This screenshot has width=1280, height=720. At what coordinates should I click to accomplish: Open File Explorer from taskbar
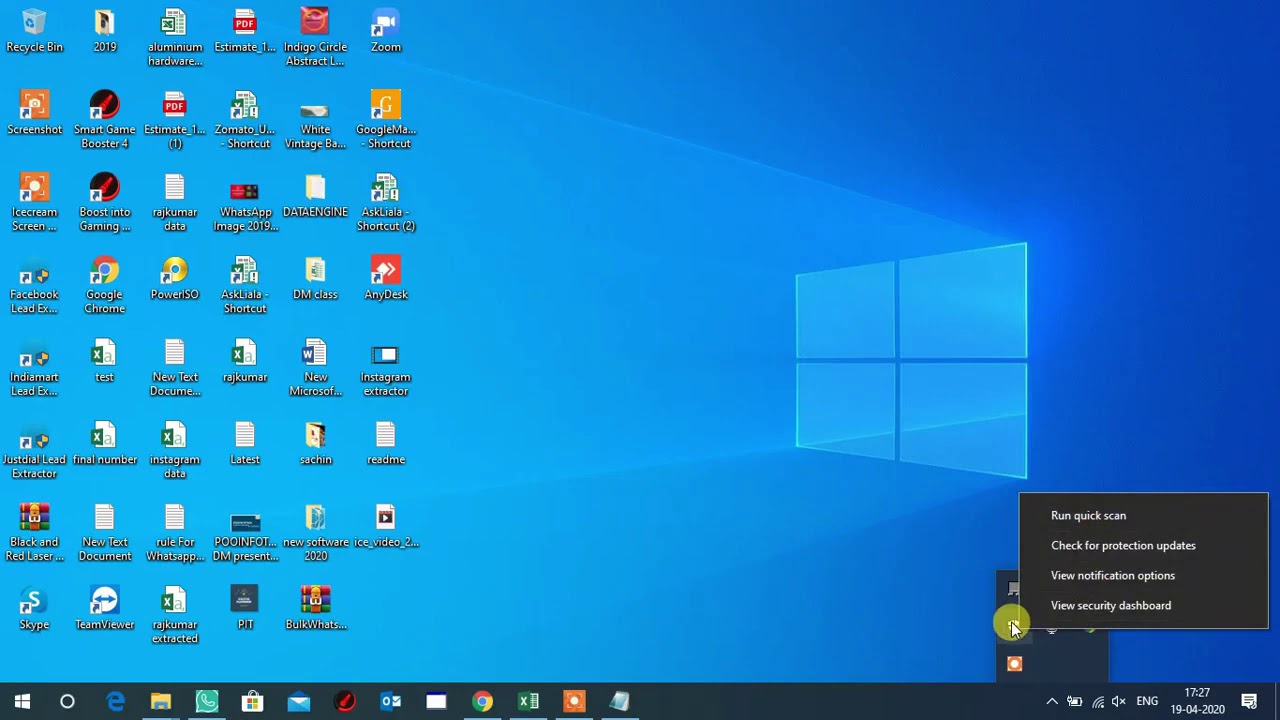click(161, 701)
